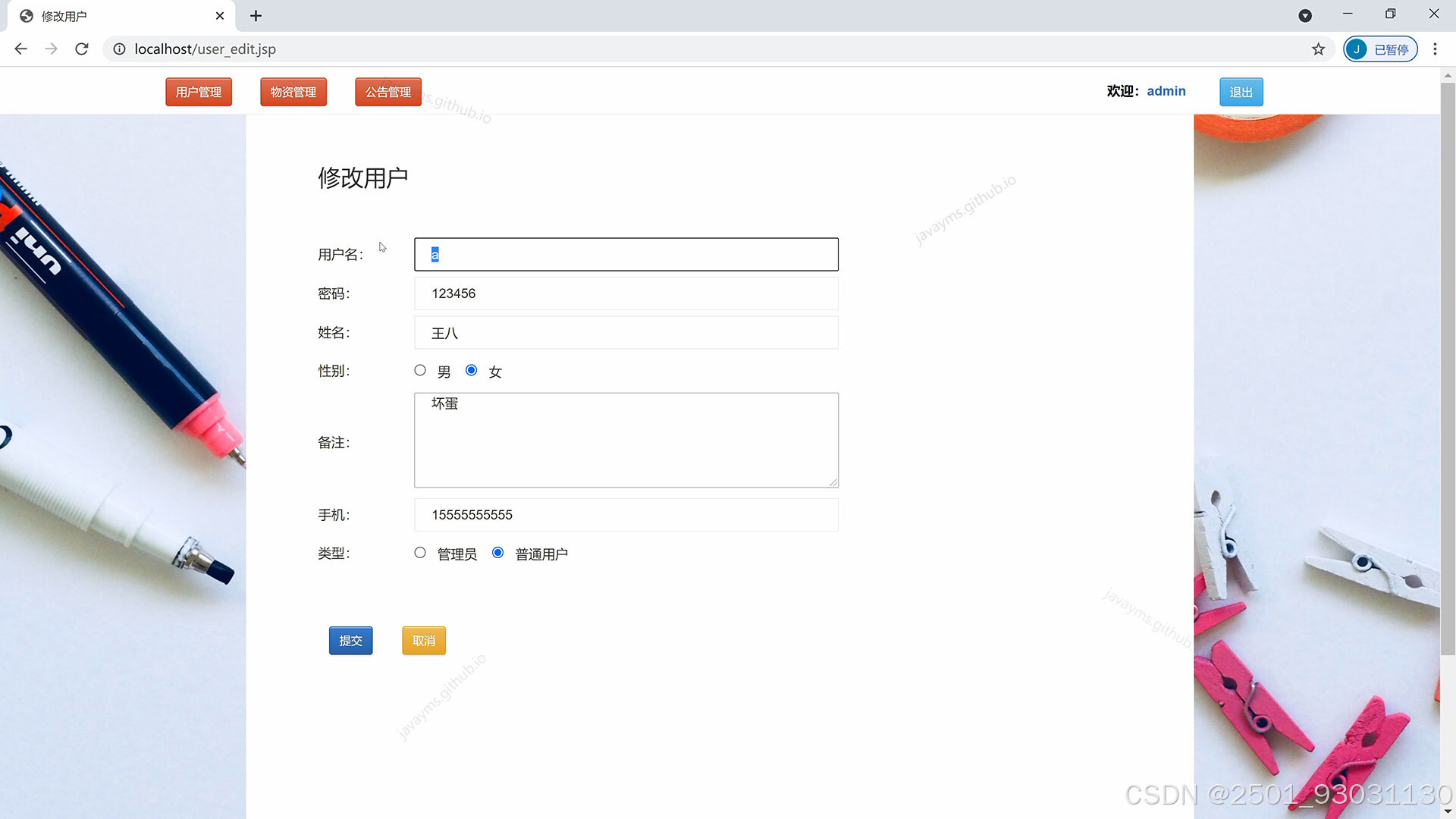Close the browser window
The height and width of the screenshot is (819, 1456).
click(1434, 14)
